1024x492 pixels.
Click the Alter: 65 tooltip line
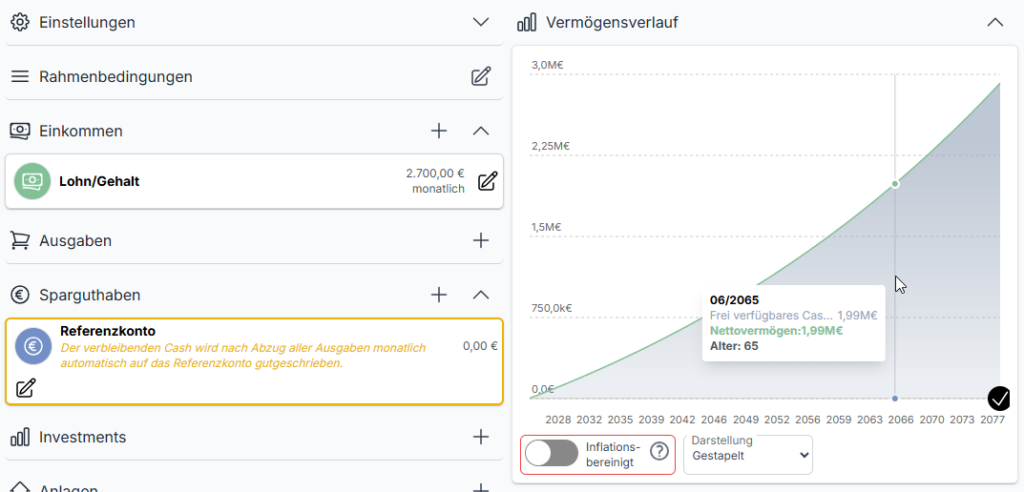click(x=734, y=346)
